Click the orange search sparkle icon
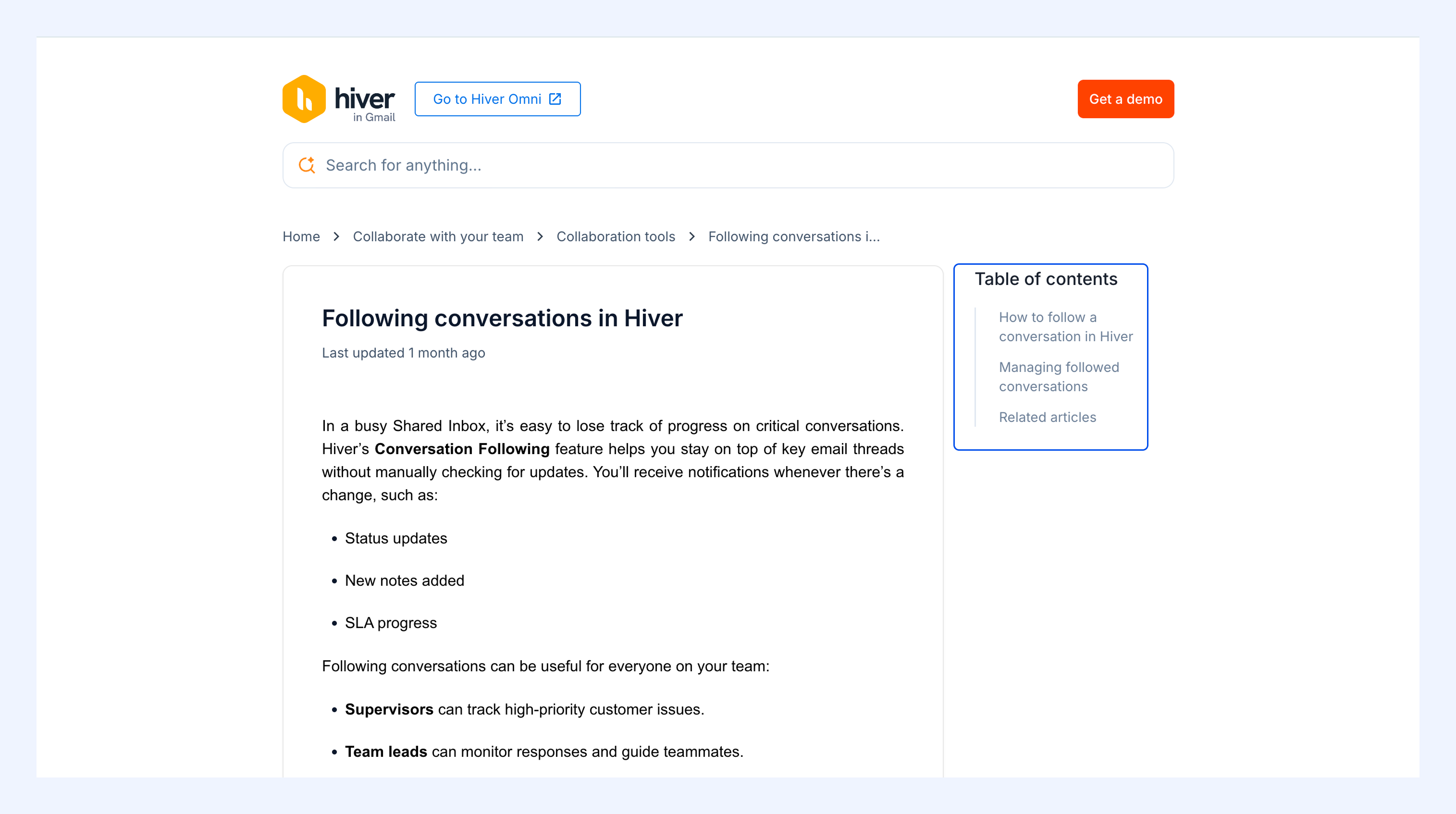 coord(307,165)
